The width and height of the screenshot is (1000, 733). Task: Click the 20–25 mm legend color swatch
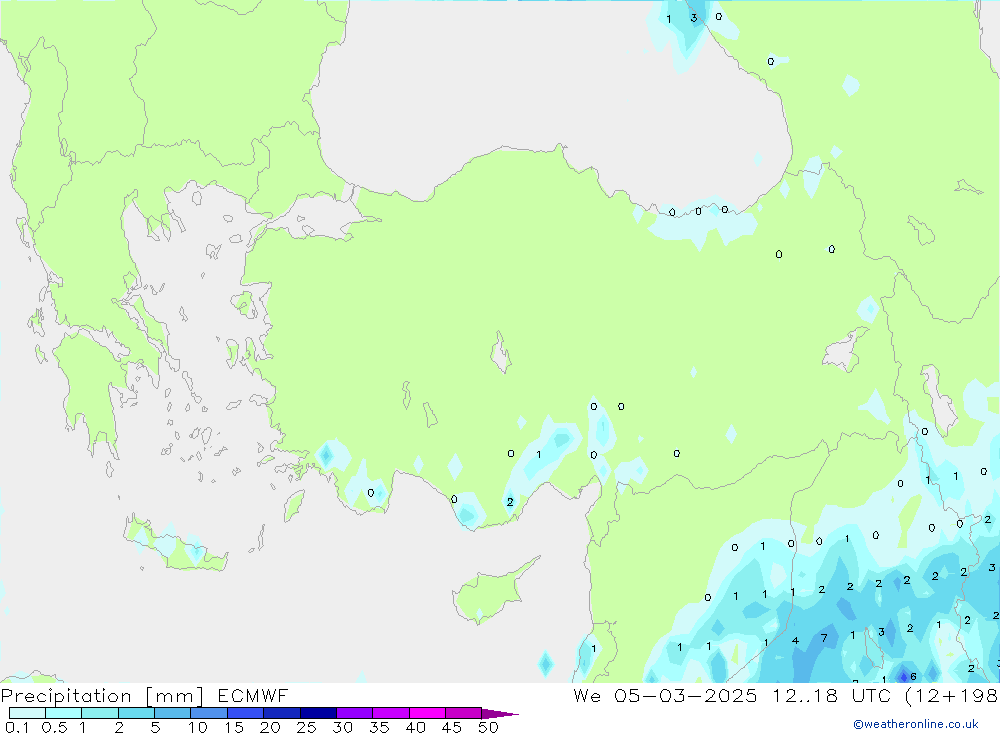(x=281, y=713)
